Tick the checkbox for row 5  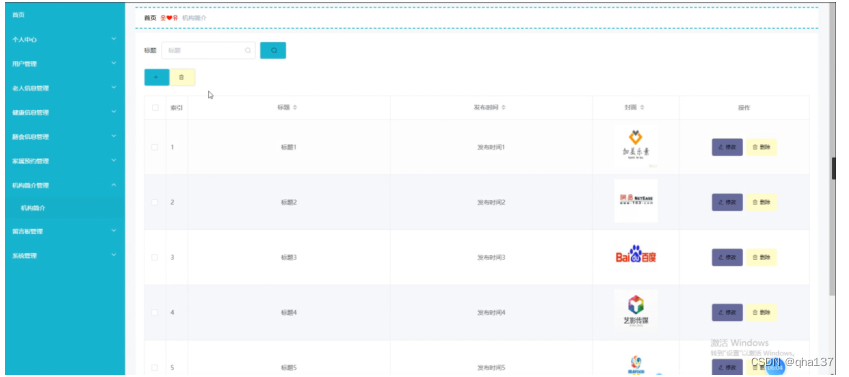(155, 367)
